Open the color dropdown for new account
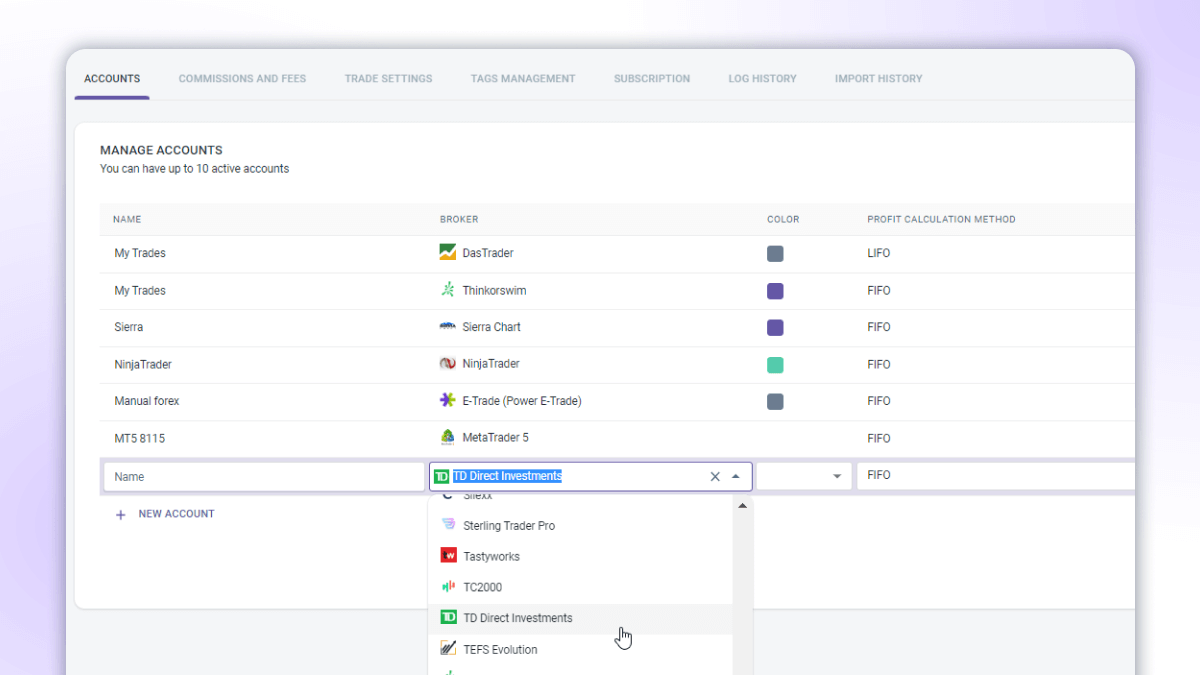 836,477
